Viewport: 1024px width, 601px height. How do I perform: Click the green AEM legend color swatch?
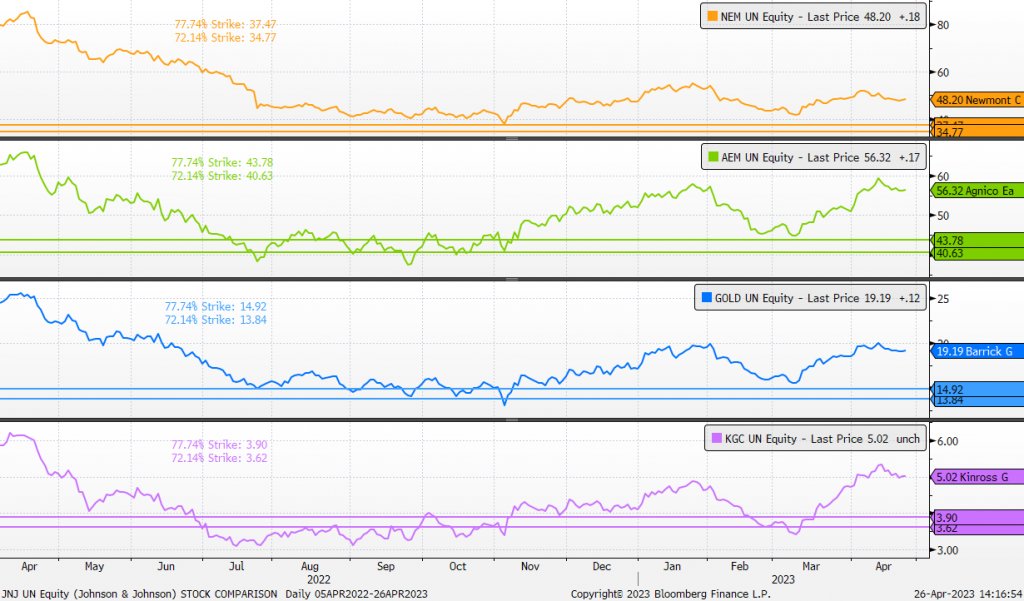713,157
